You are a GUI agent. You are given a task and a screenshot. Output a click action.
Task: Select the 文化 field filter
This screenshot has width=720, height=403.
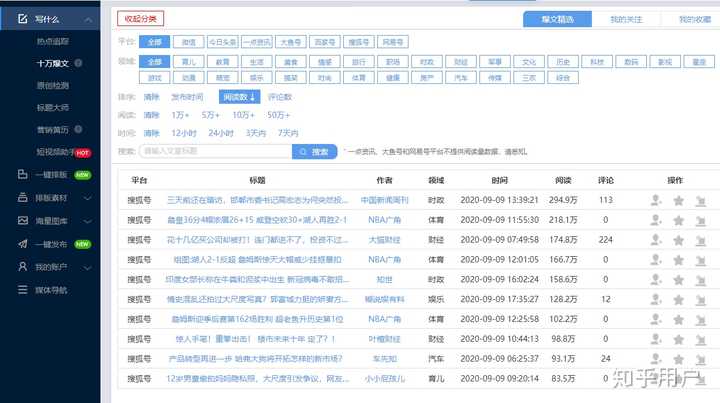[529, 62]
